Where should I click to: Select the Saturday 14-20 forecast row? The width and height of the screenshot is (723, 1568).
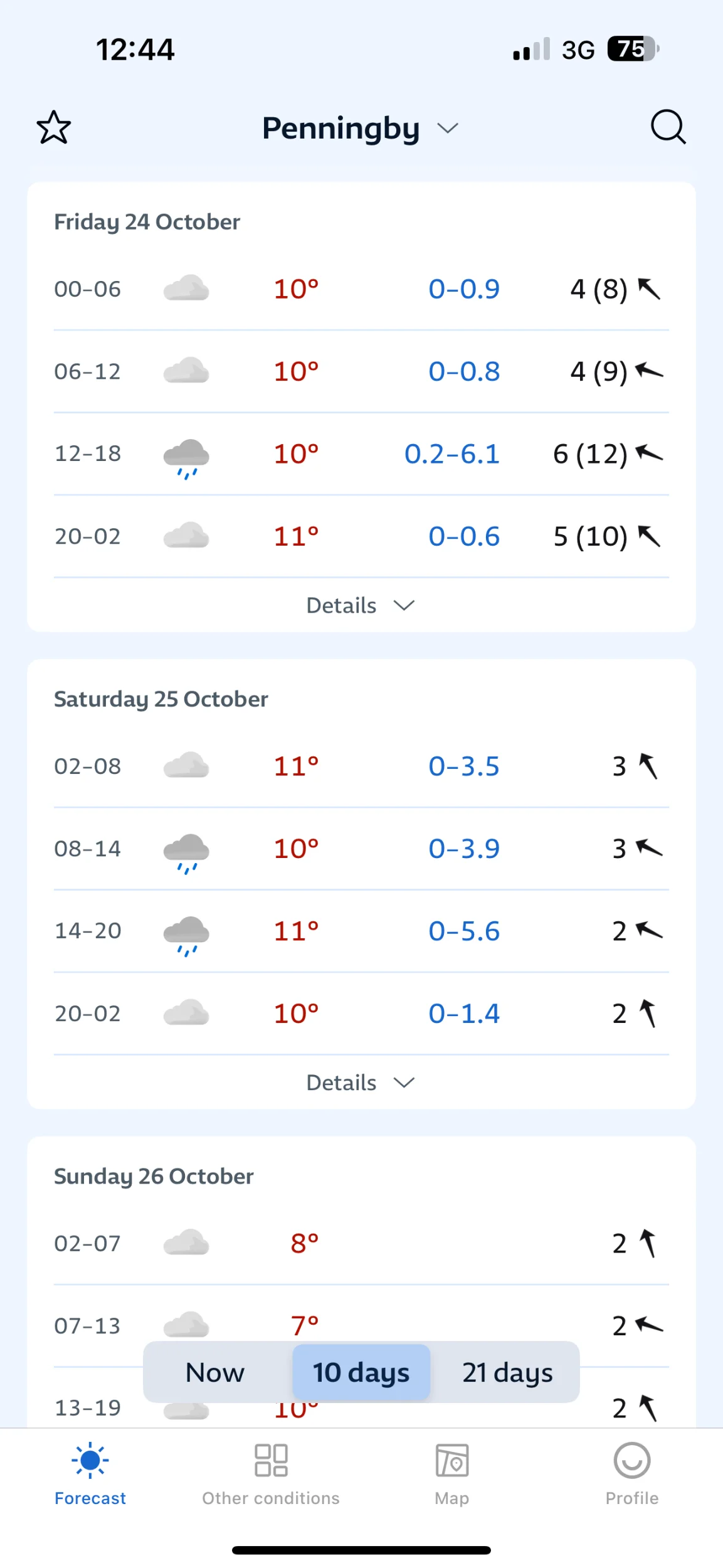click(x=361, y=931)
